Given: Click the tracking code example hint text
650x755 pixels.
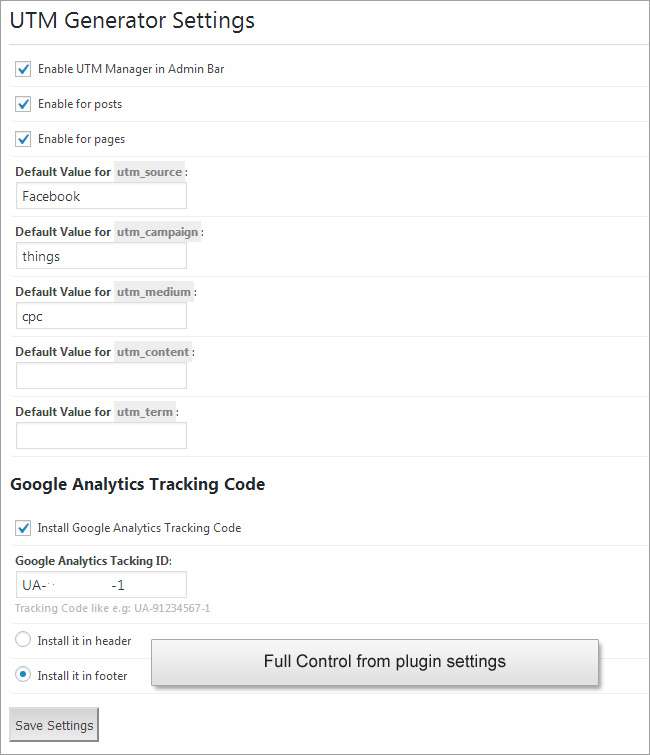Looking at the screenshot, I should click(x=112, y=608).
